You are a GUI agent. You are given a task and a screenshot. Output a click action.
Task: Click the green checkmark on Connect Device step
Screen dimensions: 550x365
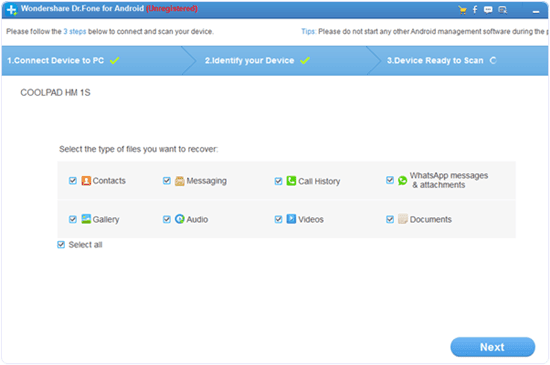pos(114,61)
